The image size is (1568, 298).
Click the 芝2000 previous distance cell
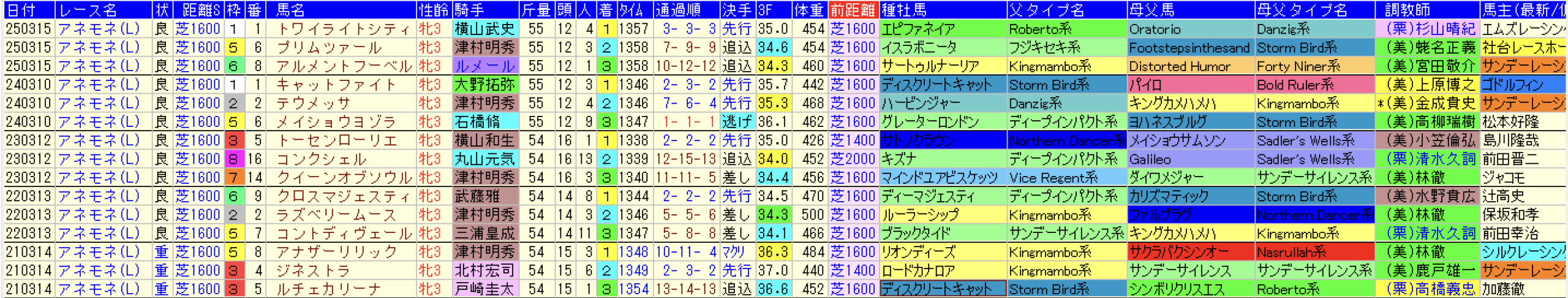pos(853,159)
